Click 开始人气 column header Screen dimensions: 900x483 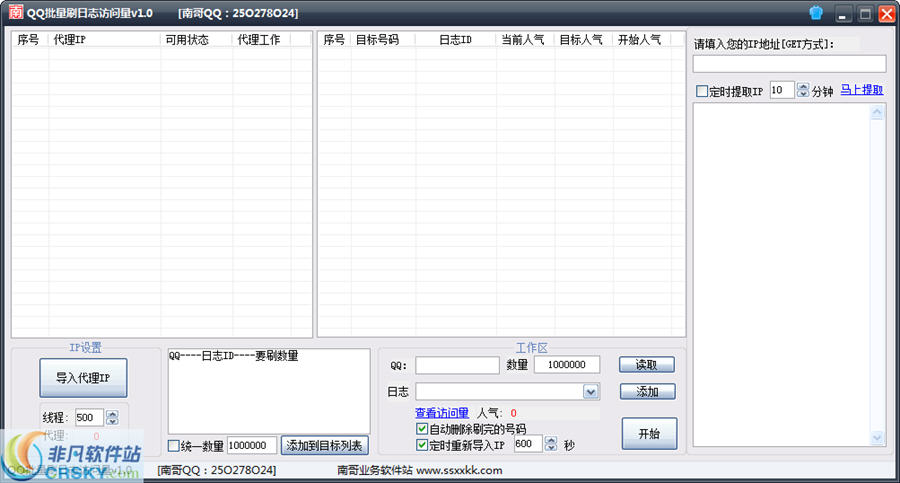[642, 39]
